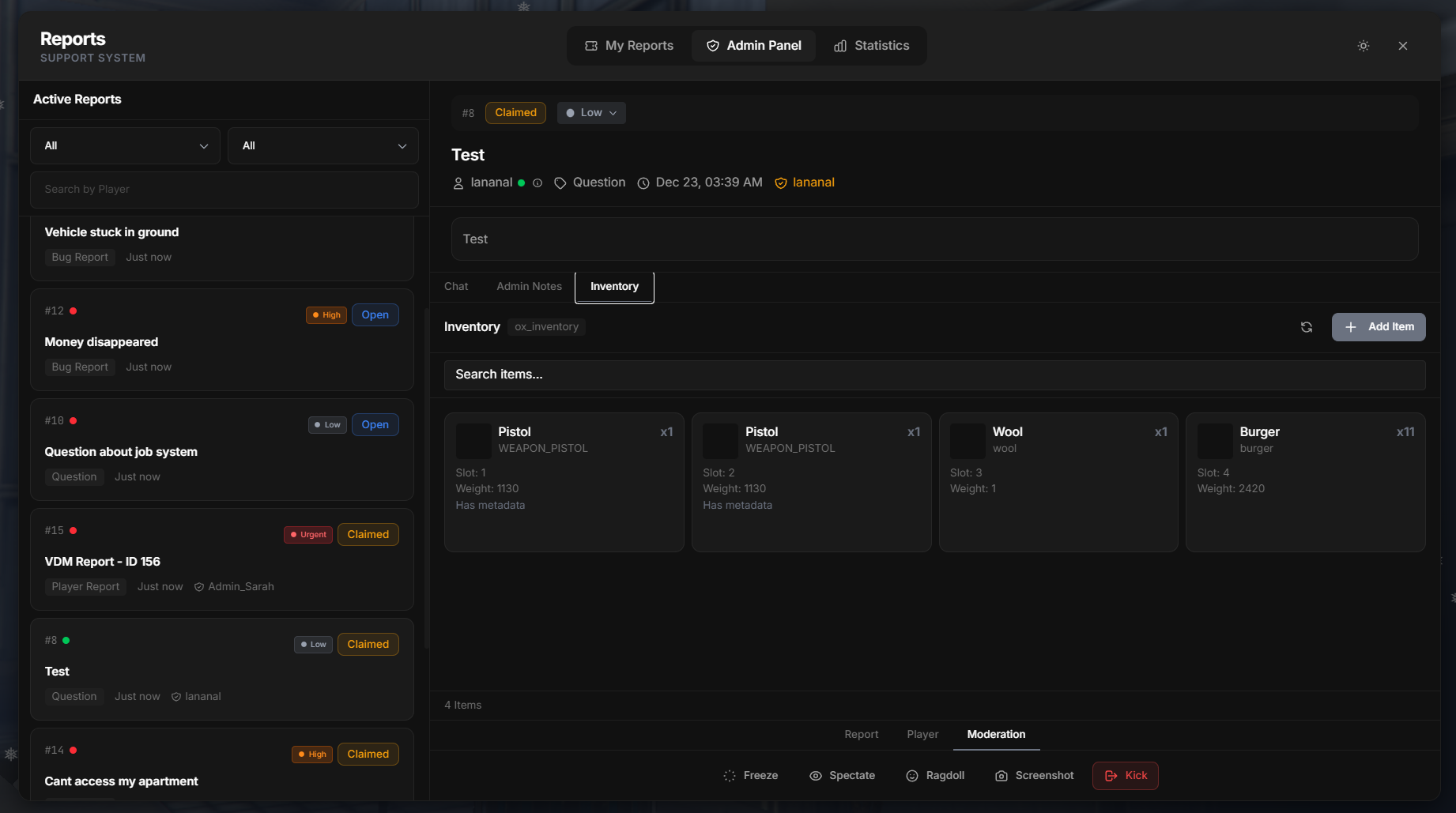Click the Player Report tag on VDM report
This screenshot has height=813, width=1456.
pyautogui.click(x=85, y=586)
